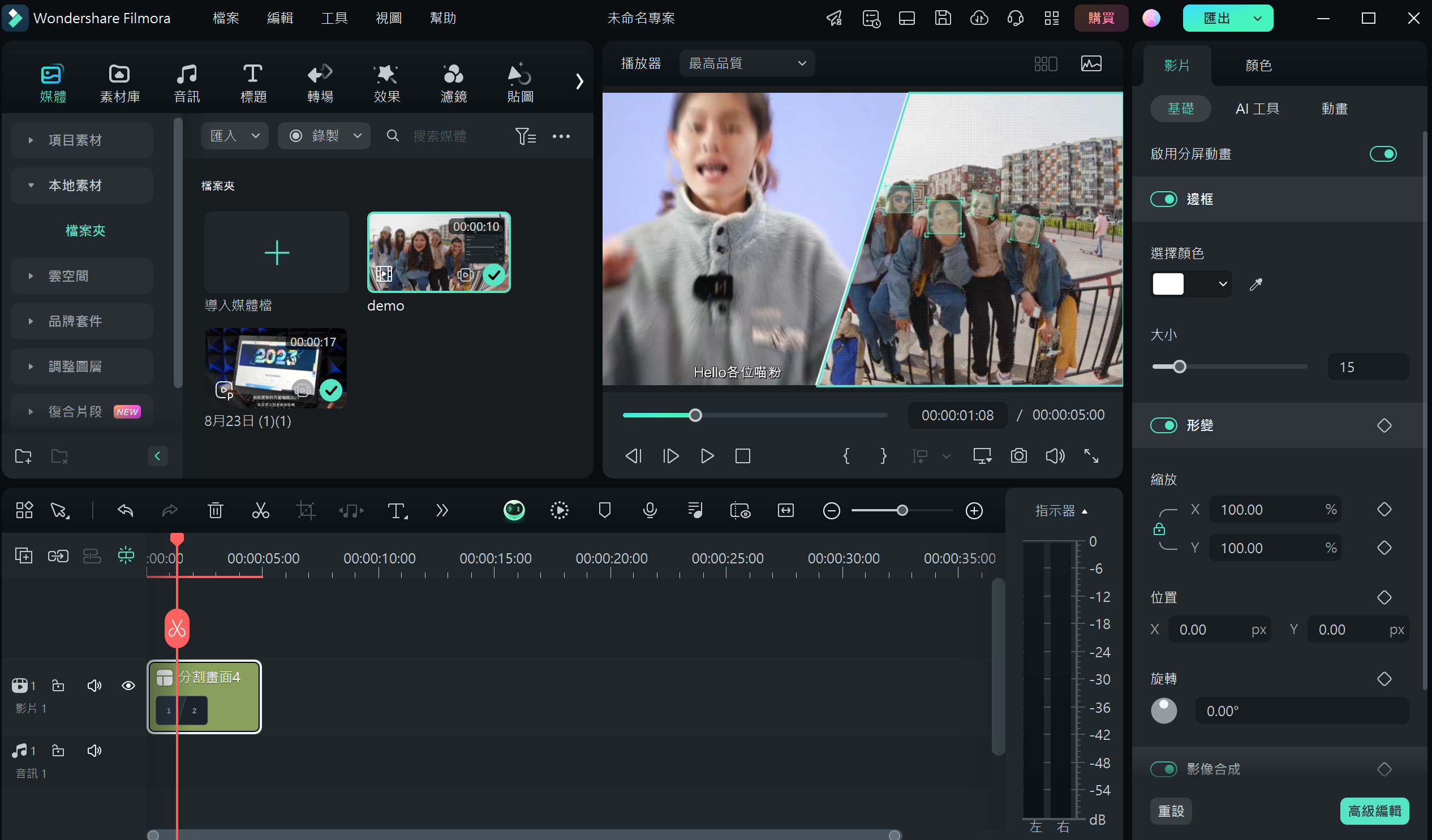
Task: Play the preview with the play button
Action: 707,456
